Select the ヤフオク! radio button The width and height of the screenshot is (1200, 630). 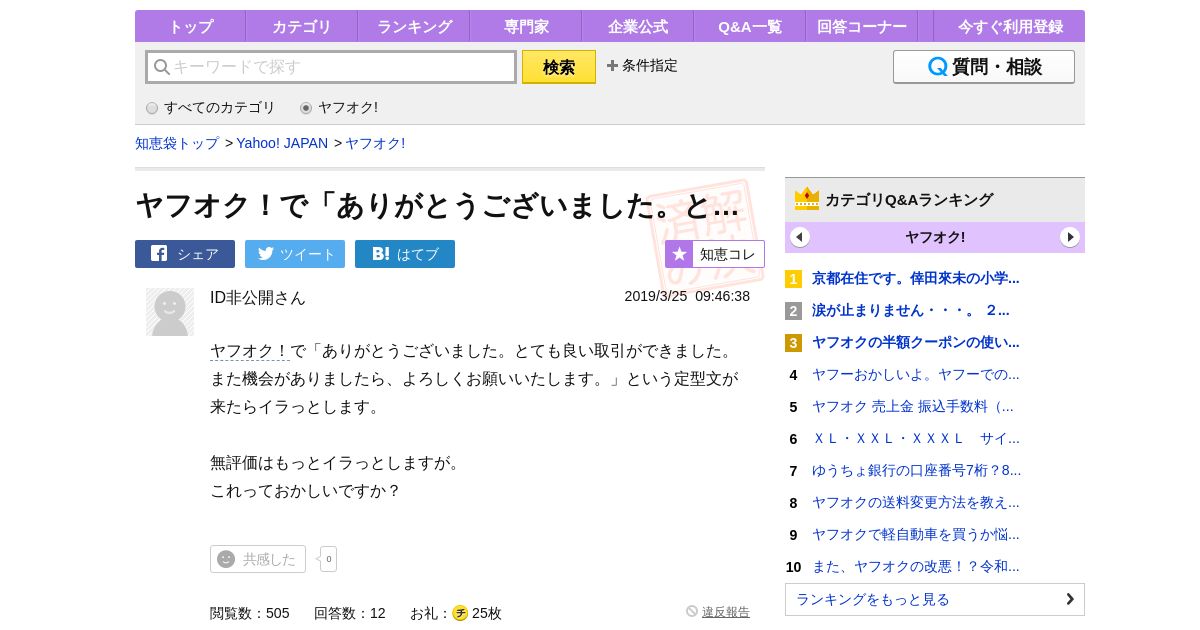click(306, 108)
